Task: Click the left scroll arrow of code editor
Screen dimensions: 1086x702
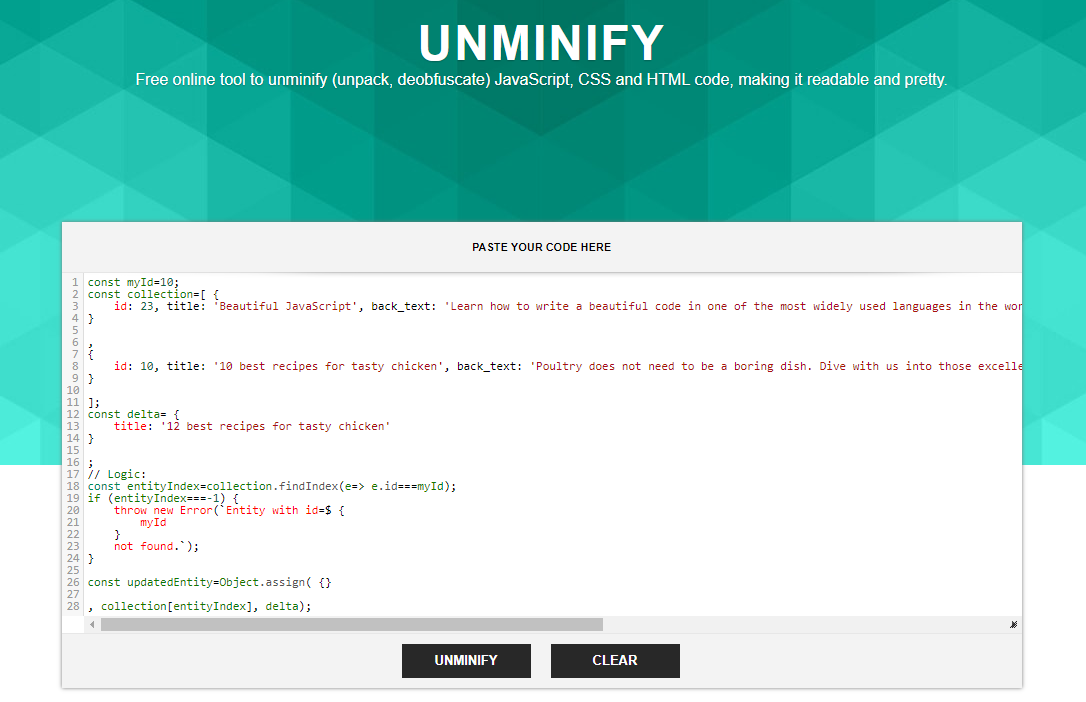Action: click(92, 624)
